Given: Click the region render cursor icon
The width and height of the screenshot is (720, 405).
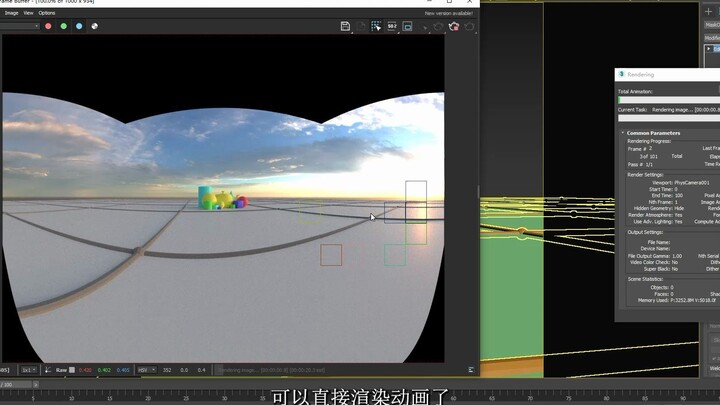Looking at the screenshot, I should 376,26.
